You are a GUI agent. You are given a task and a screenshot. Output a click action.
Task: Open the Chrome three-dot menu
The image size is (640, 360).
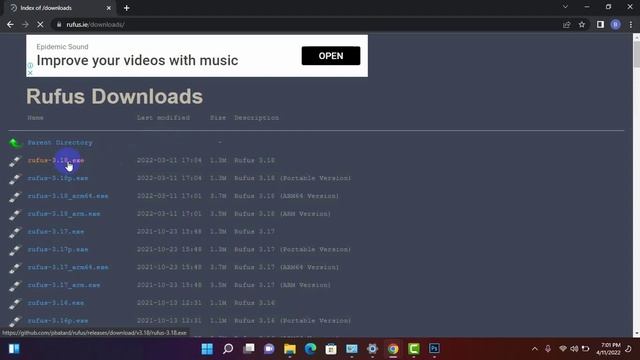coord(631,24)
